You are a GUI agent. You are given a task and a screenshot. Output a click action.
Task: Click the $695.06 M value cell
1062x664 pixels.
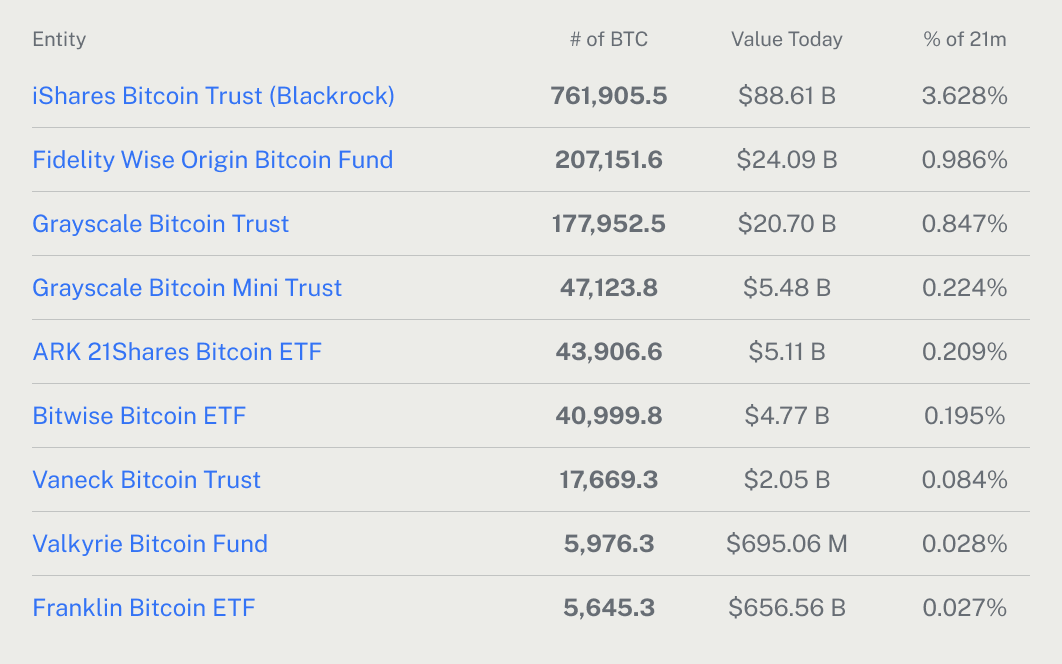coord(786,544)
